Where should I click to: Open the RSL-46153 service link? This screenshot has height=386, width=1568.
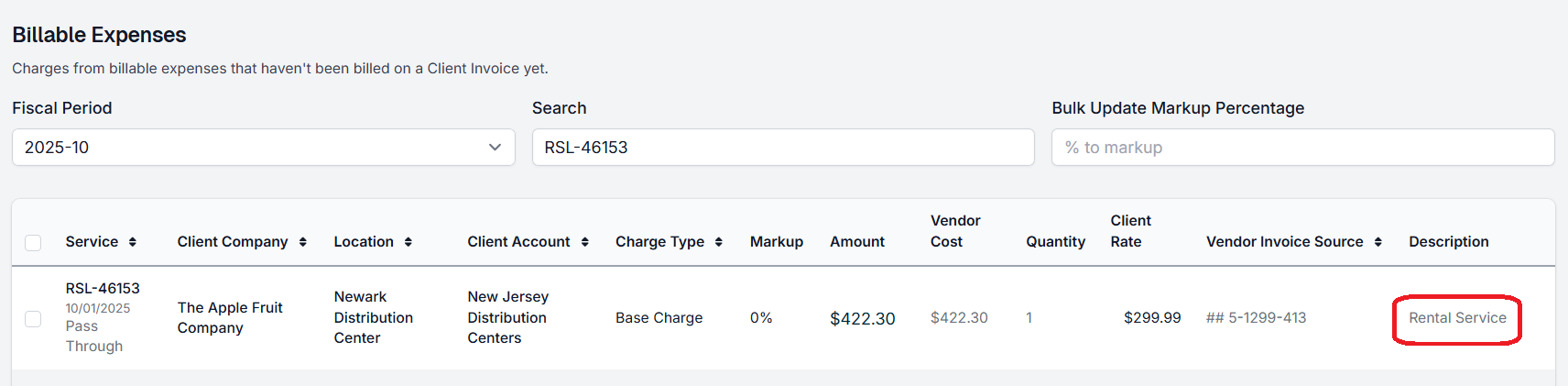click(103, 288)
